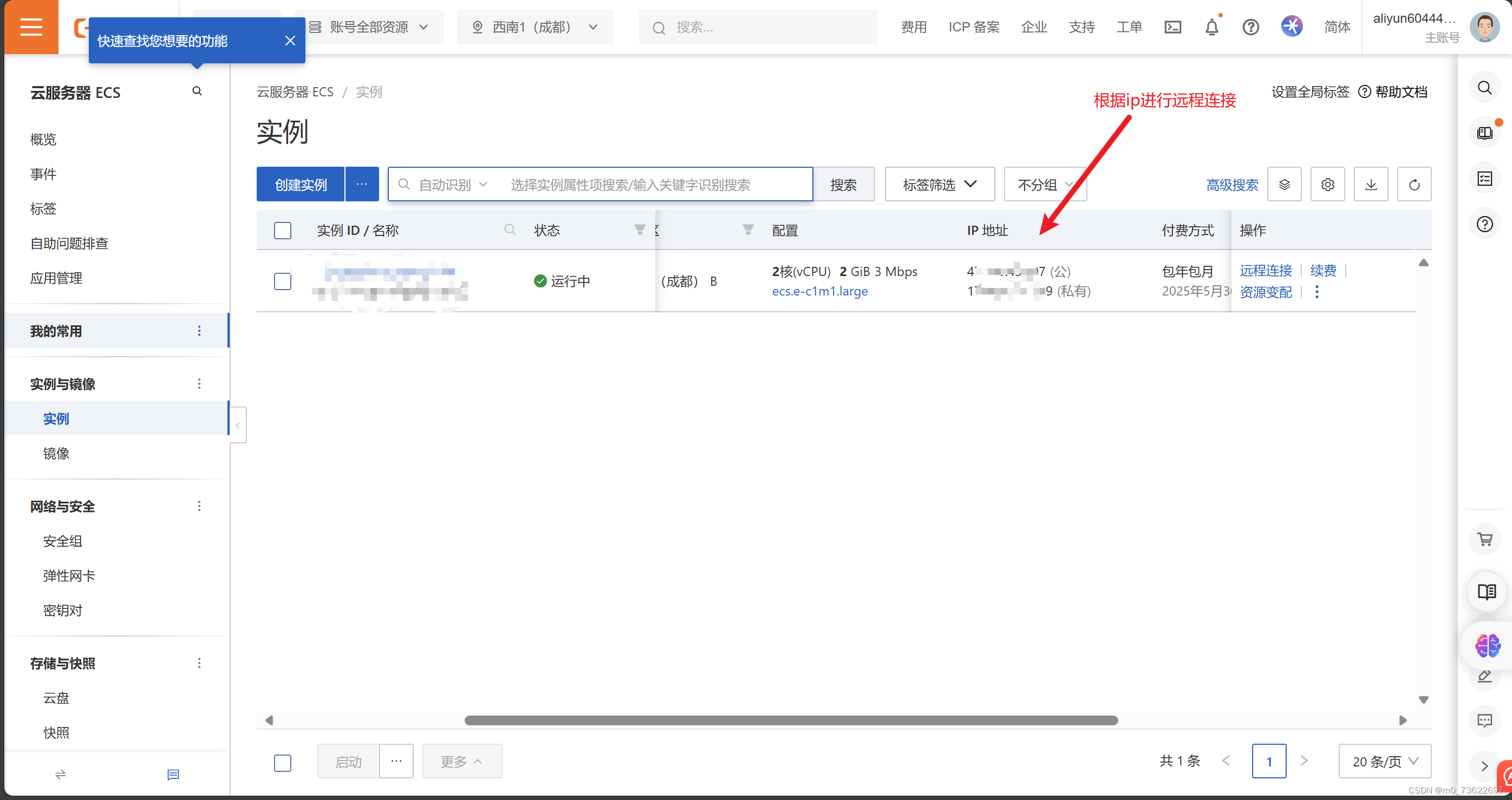The image size is (1512, 800).
Task: Export the instance list with the download icon
Action: point(1371,184)
